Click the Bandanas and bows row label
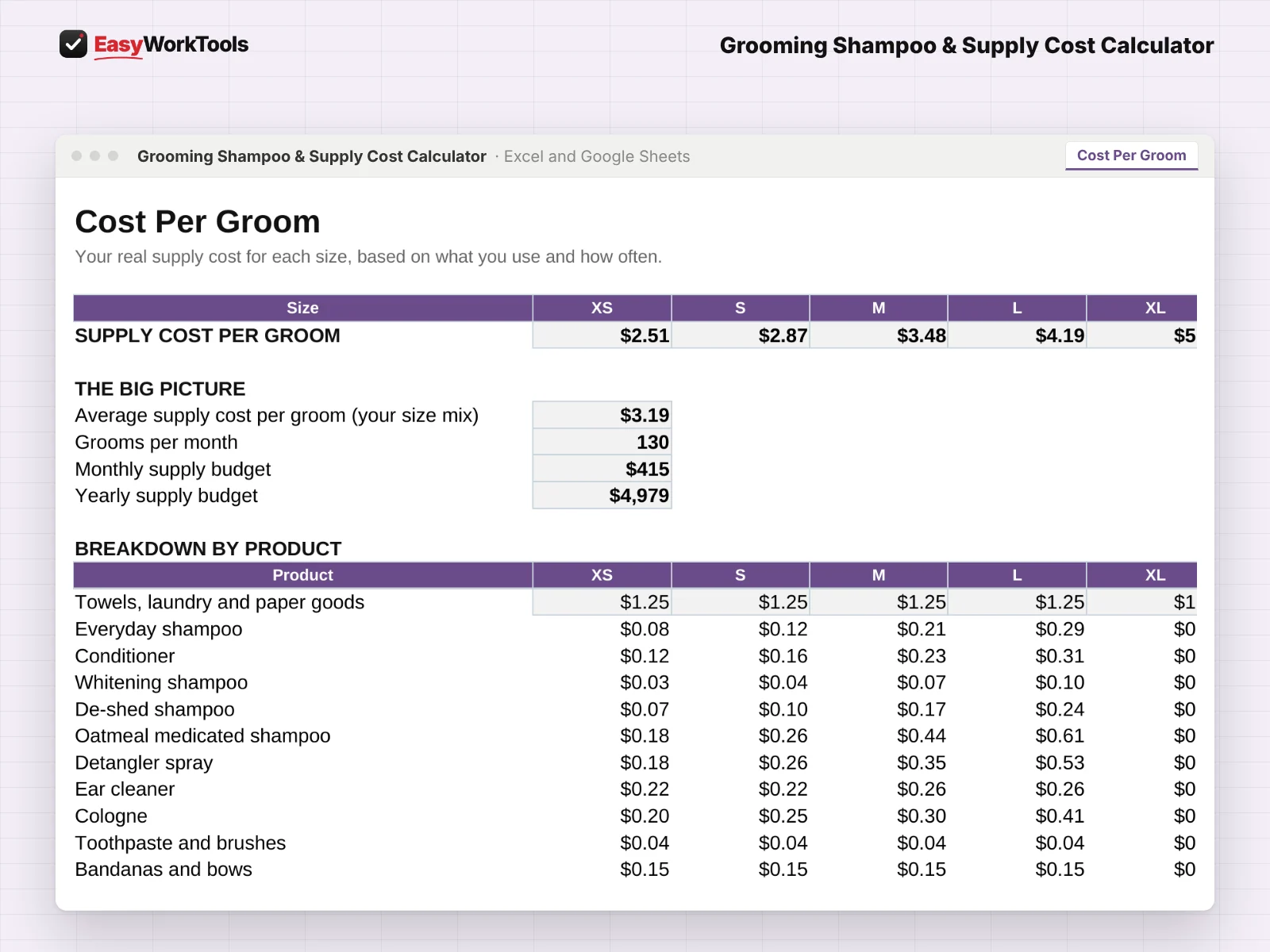 coord(164,869)
